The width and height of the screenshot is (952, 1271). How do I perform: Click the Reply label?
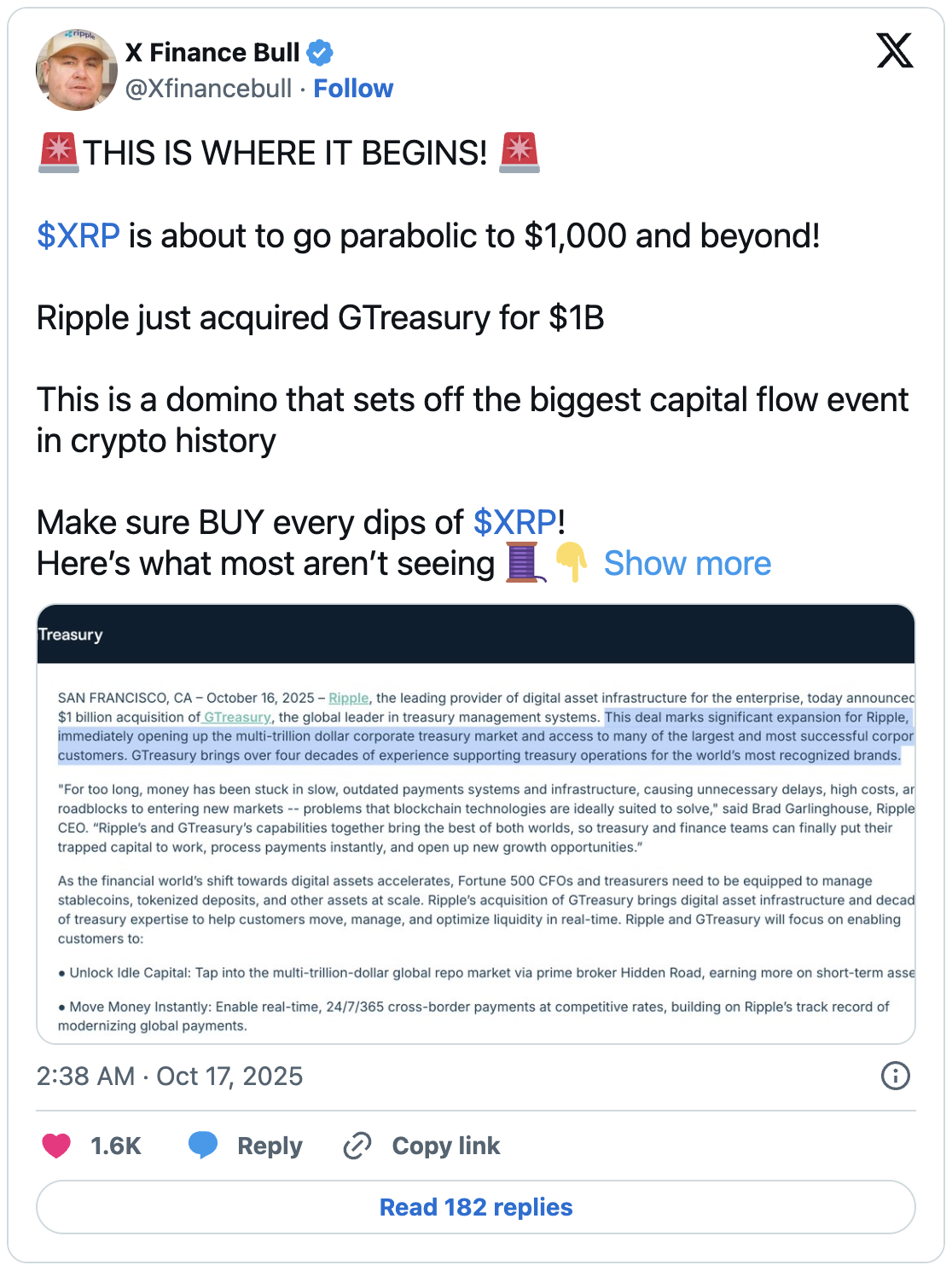click(270, 1146)
